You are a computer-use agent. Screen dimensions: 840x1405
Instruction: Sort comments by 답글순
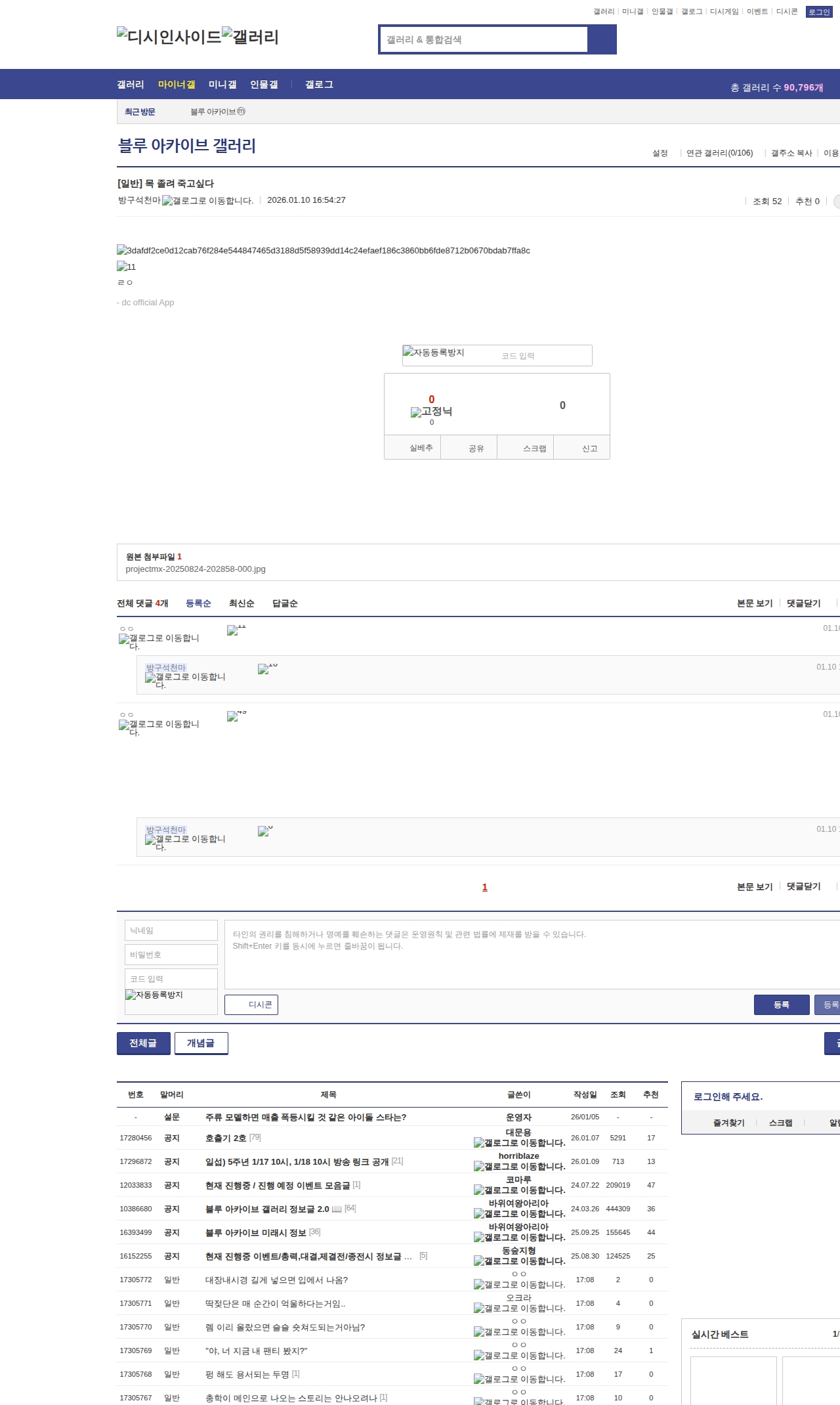coord(285,603)
